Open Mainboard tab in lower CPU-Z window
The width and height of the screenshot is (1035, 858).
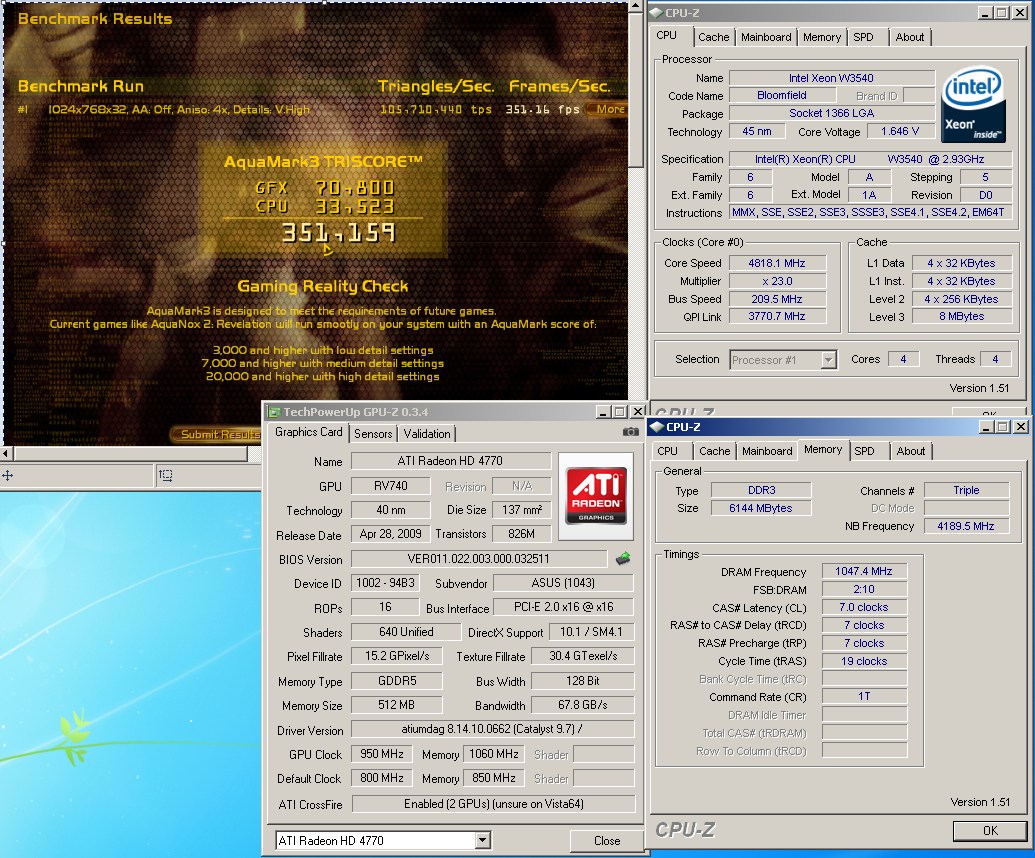click(767, 451)
